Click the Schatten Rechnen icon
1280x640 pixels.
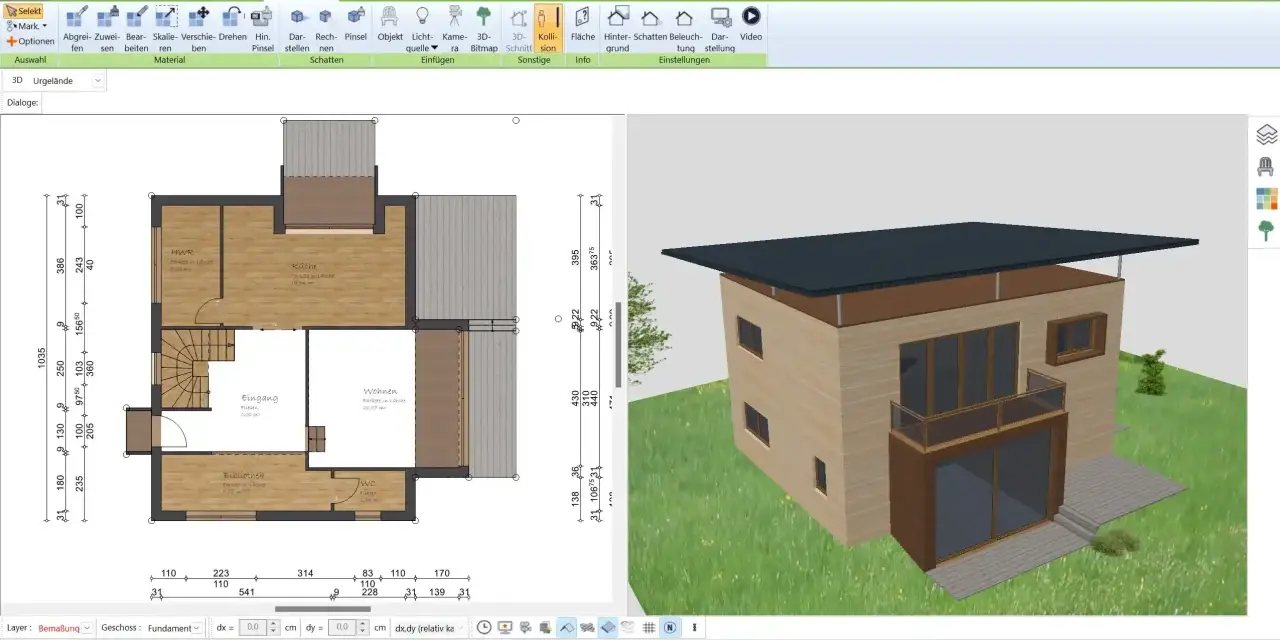[x=326, y=28]
